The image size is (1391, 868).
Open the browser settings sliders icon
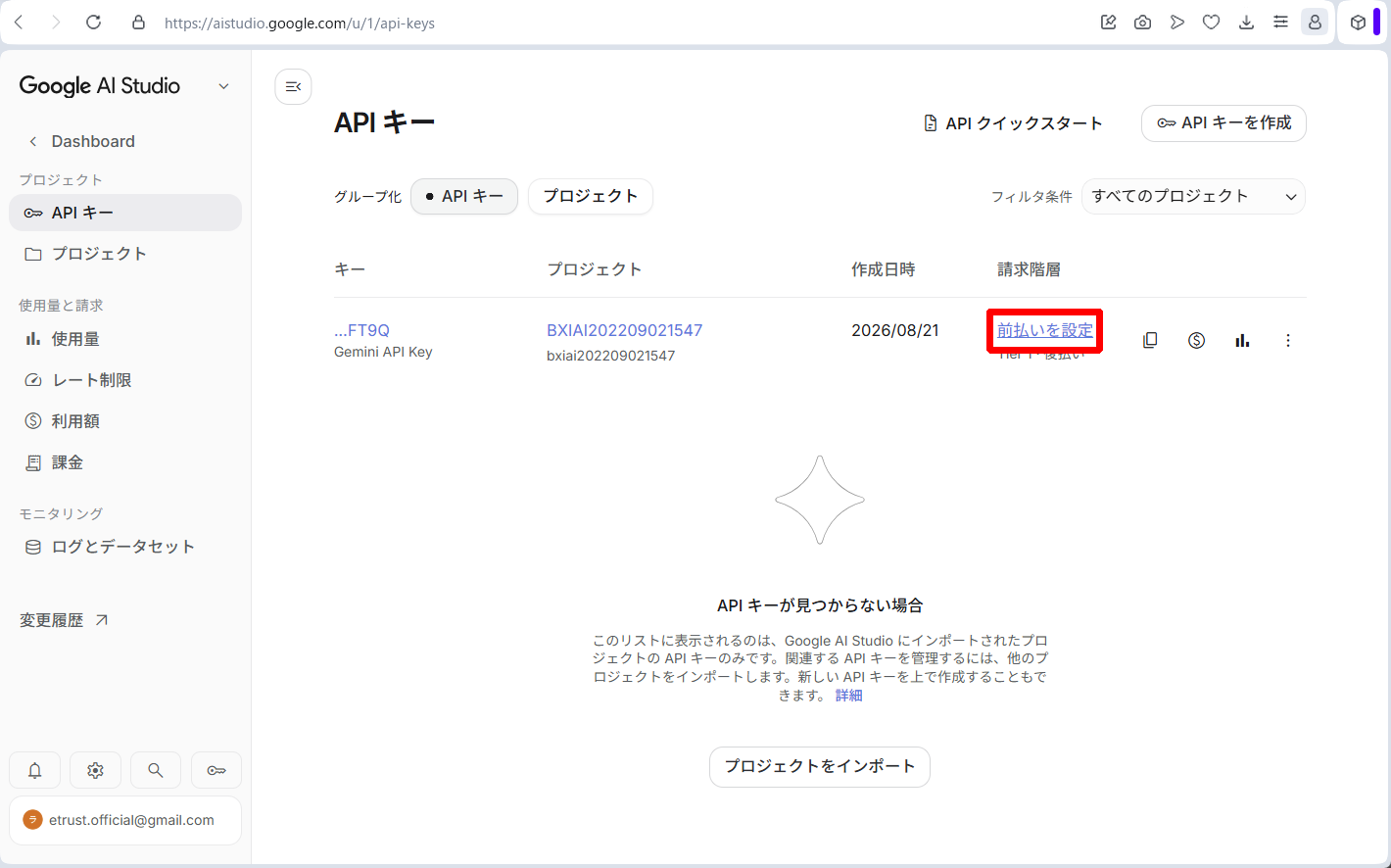click(1280, 22)
